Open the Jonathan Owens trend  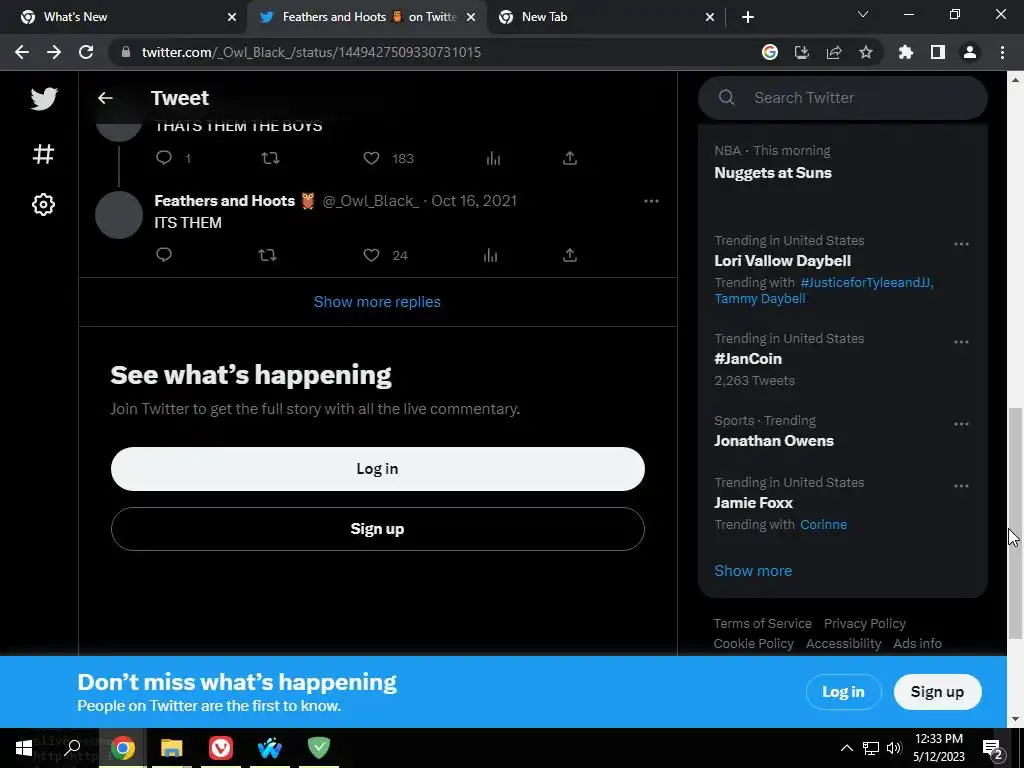pyautogui.click(x=774, y=441)
